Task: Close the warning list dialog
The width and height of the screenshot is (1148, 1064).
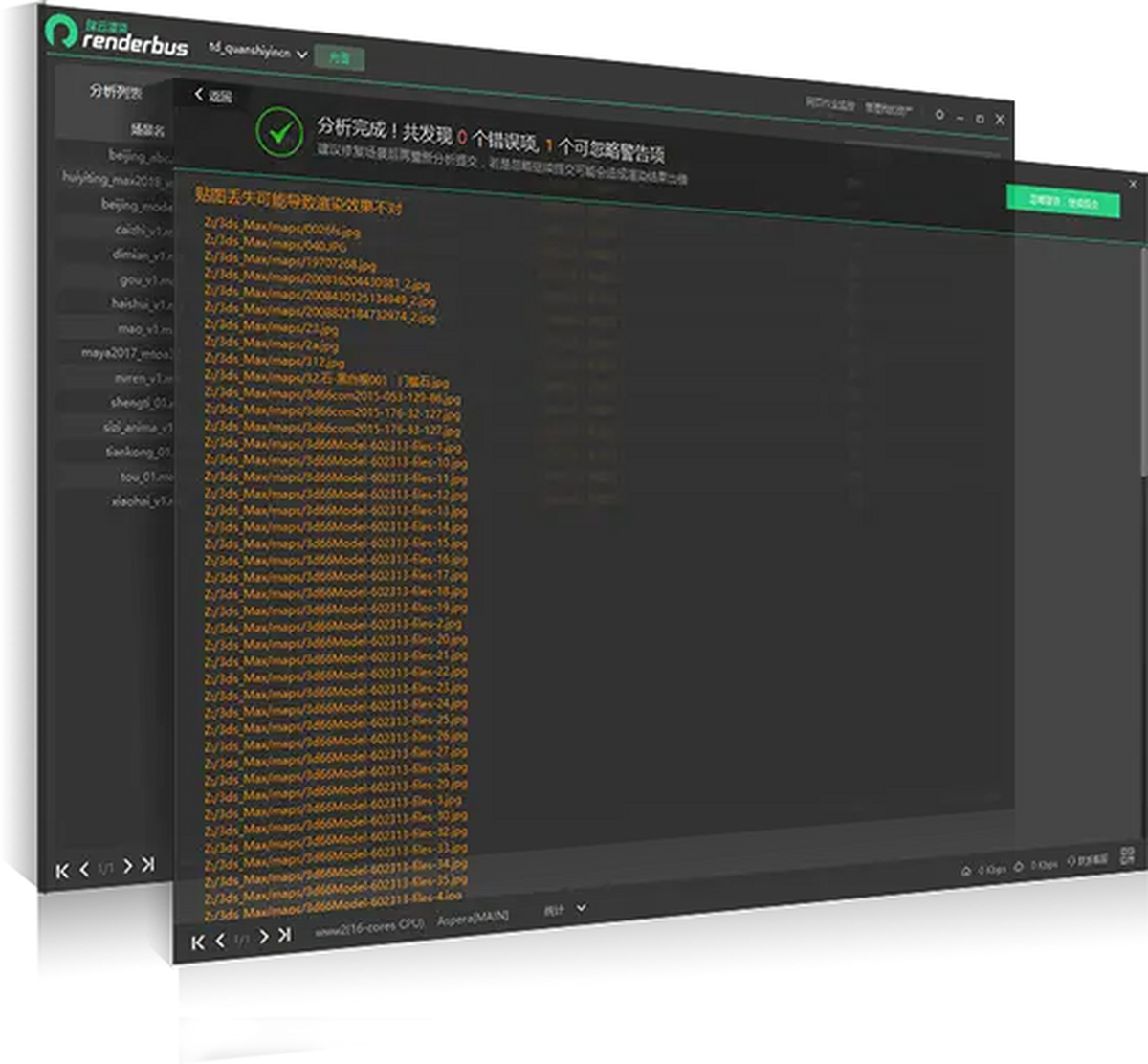Action: point(1133,184)
